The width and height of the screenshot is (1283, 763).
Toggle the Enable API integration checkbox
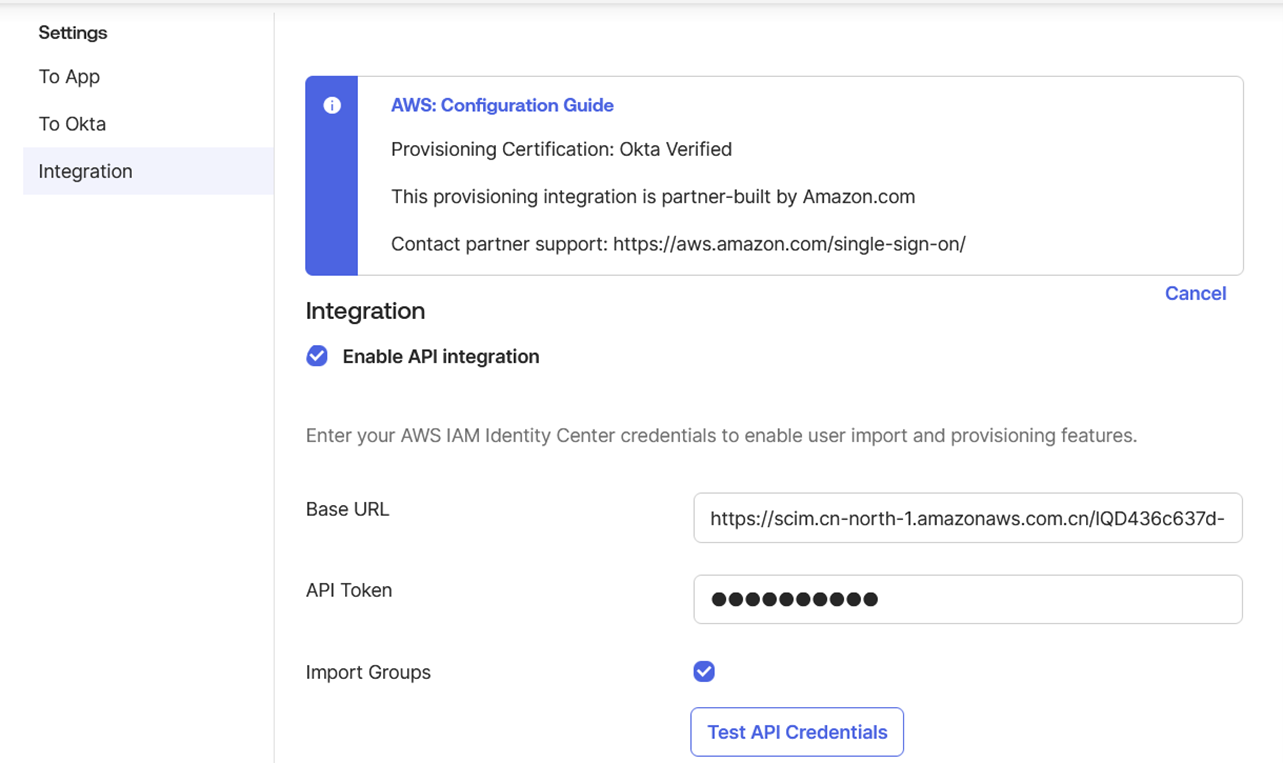pos(317,357)
